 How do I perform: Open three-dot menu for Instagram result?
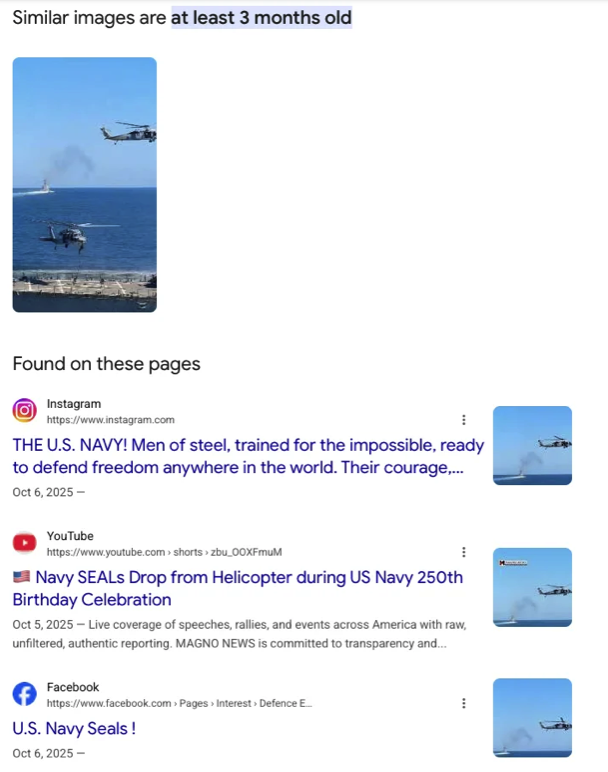(x=463, y=419)
